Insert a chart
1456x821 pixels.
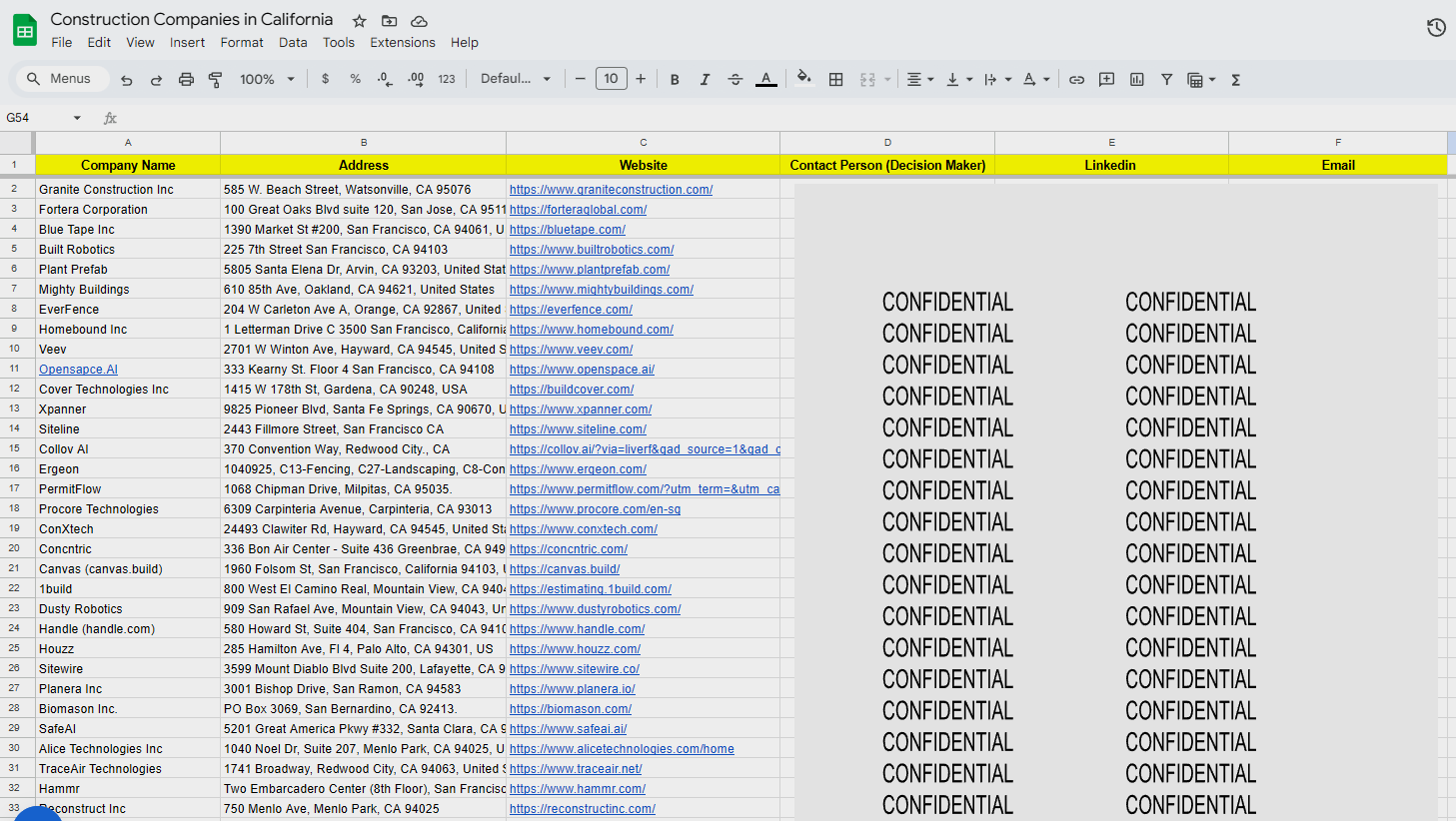click(1136, 80)
